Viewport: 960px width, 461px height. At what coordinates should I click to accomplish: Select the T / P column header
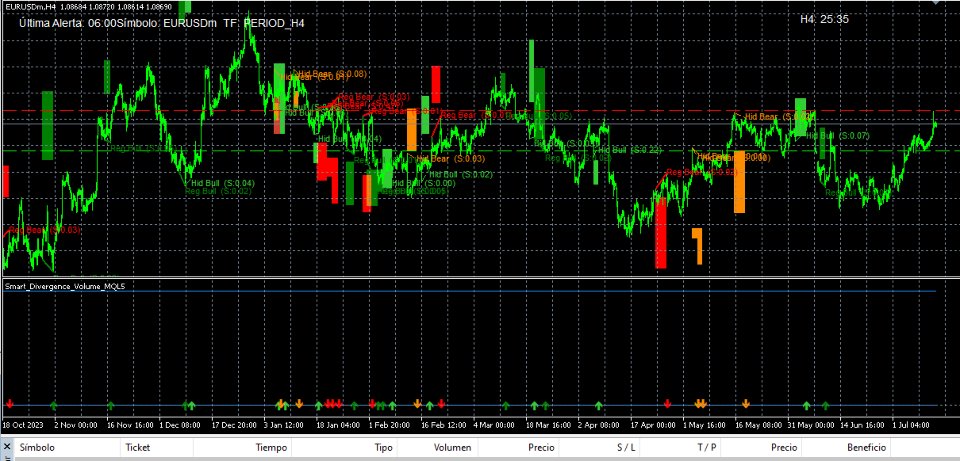tap(707, 448)
